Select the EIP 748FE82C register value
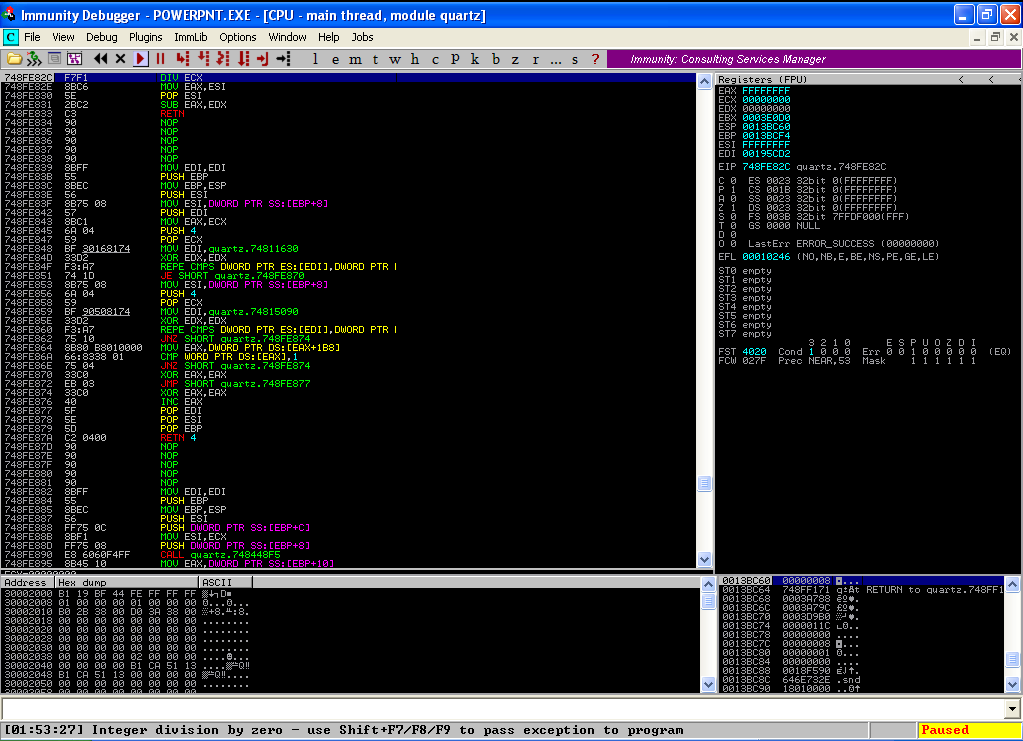 click(x=766, y=167)
